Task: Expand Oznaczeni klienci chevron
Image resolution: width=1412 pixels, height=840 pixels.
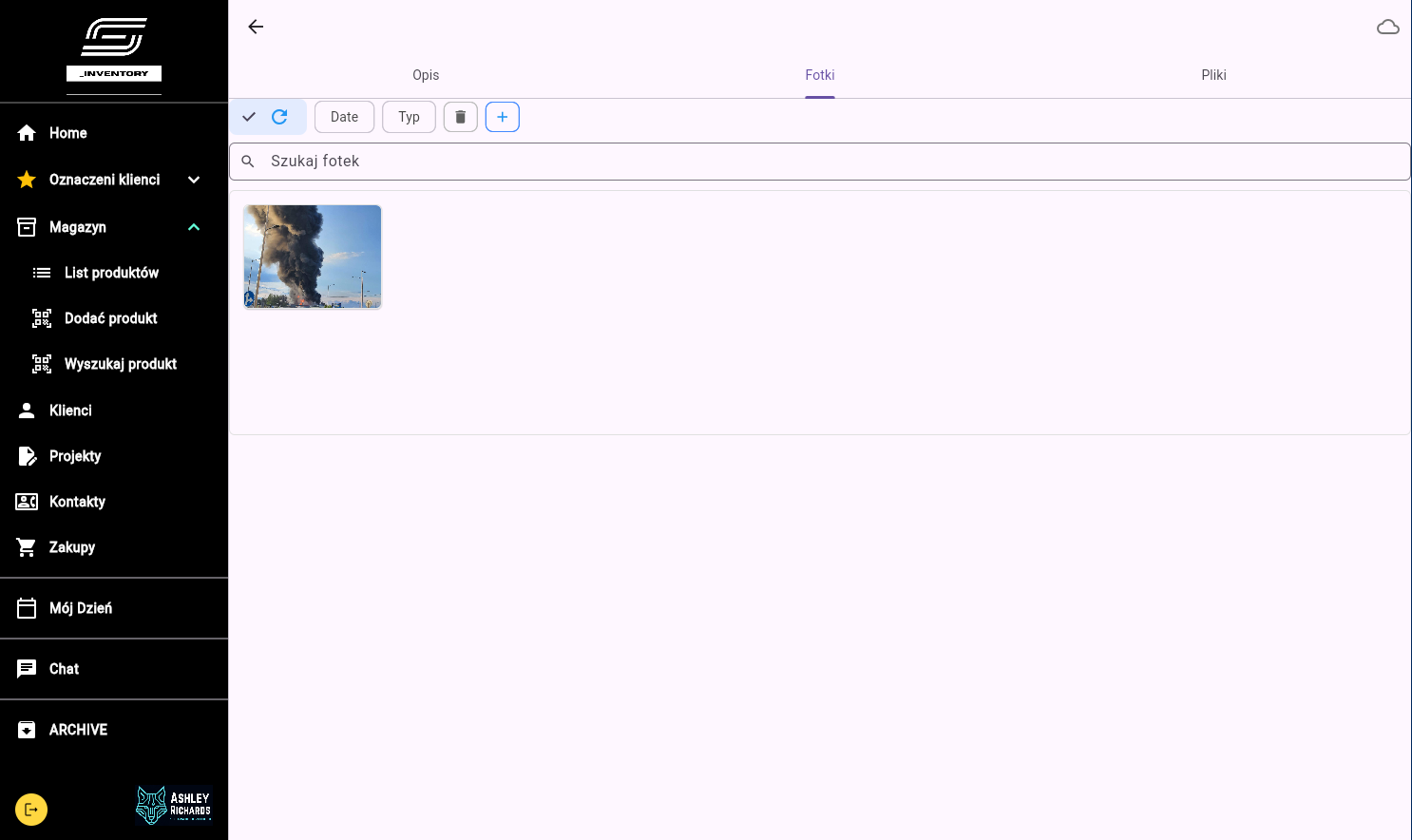Action: pyautogui.click(x=194, y=180)
